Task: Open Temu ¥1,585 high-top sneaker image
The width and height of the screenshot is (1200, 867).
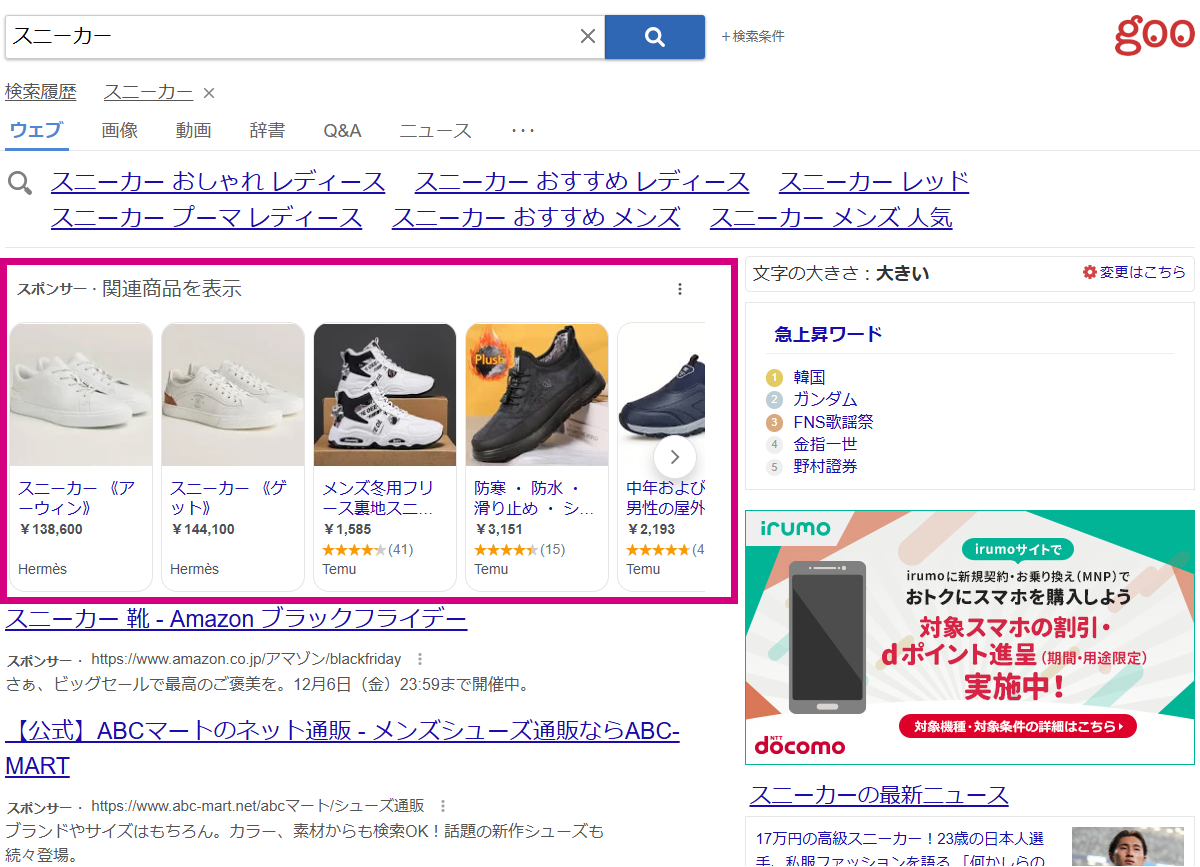Action: coord(385,394)
